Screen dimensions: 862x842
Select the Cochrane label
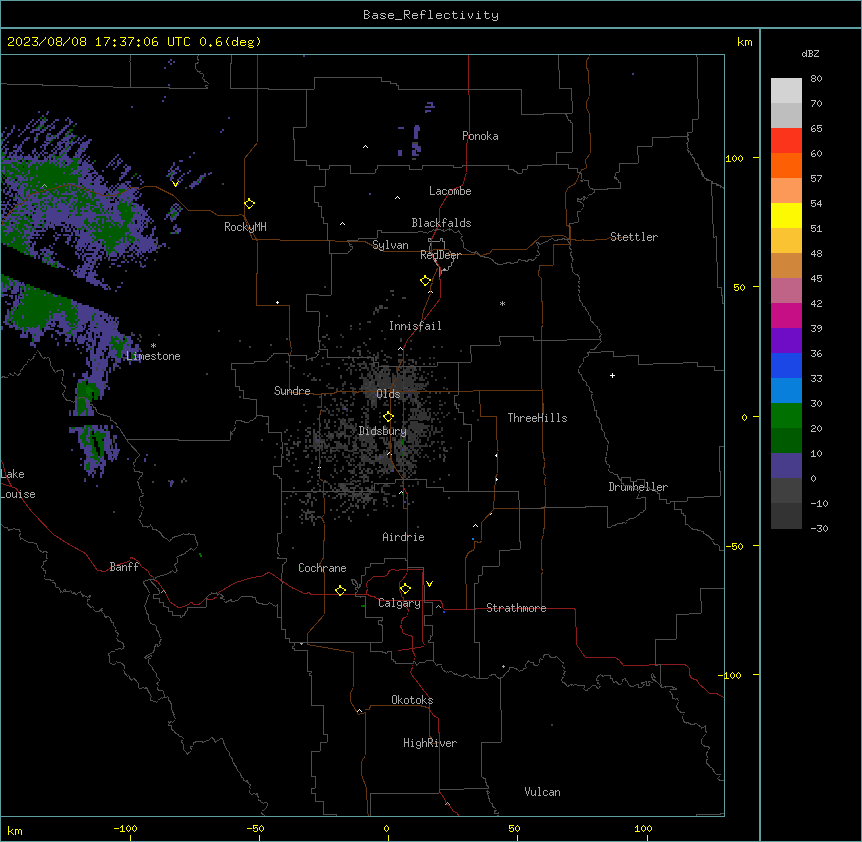[322, 568]
